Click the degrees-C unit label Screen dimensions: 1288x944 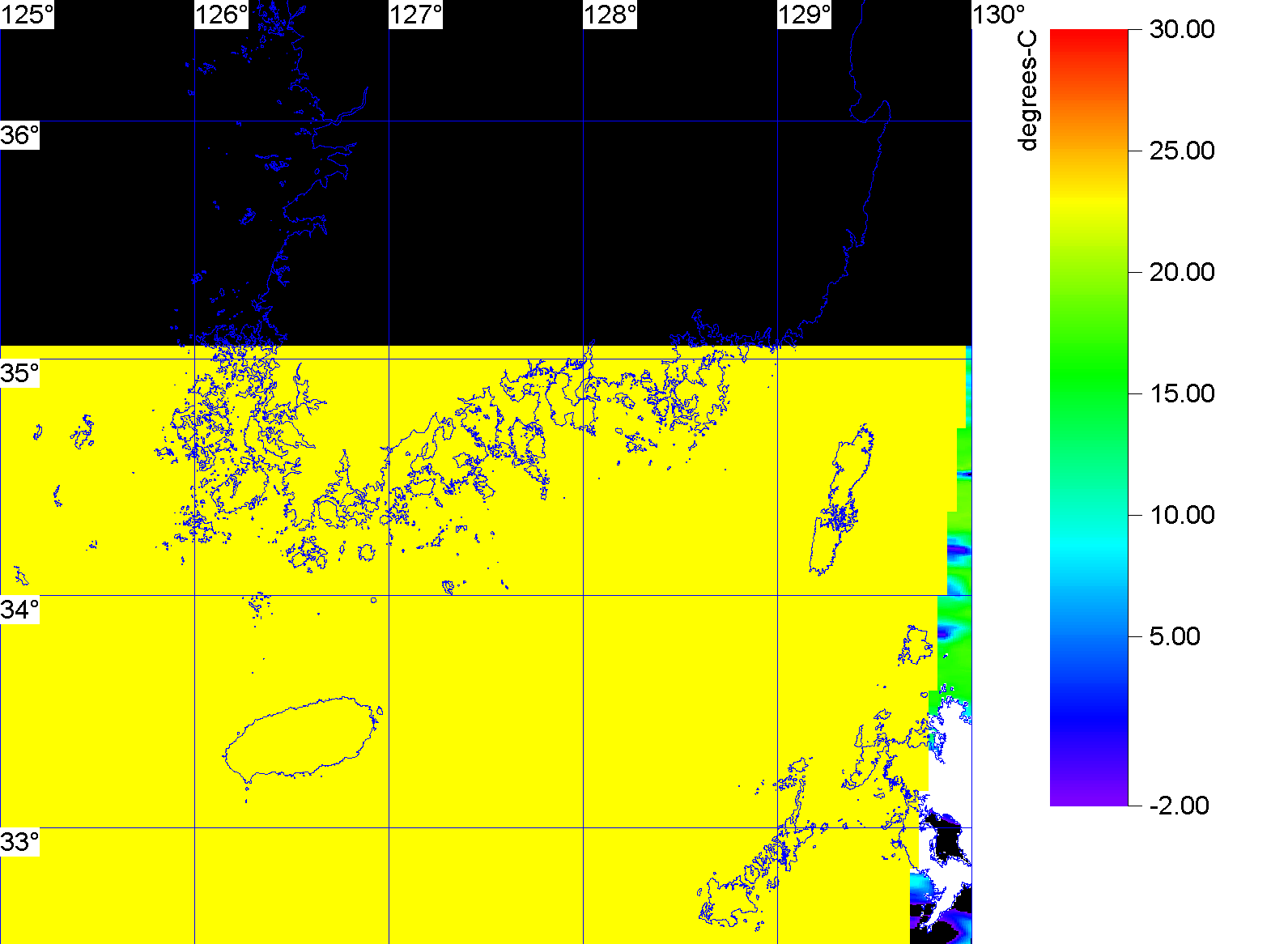(1027, 91)
